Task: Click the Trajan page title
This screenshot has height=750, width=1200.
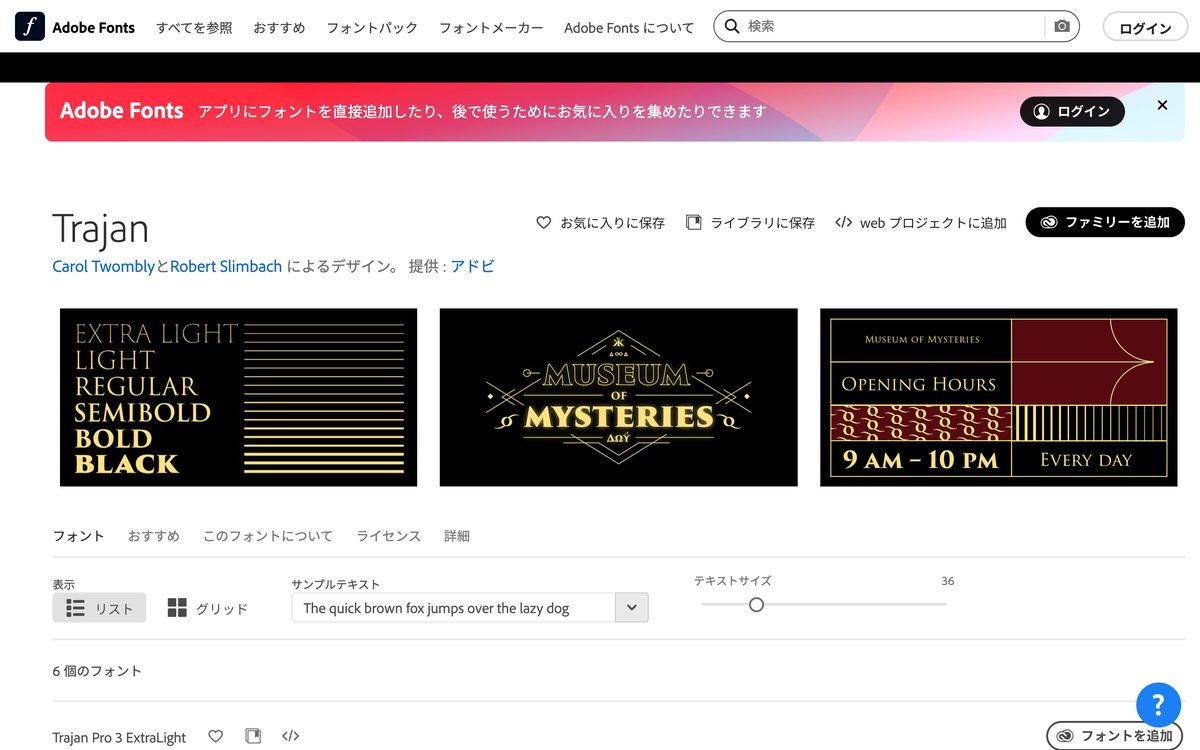Action: [101, 228]
